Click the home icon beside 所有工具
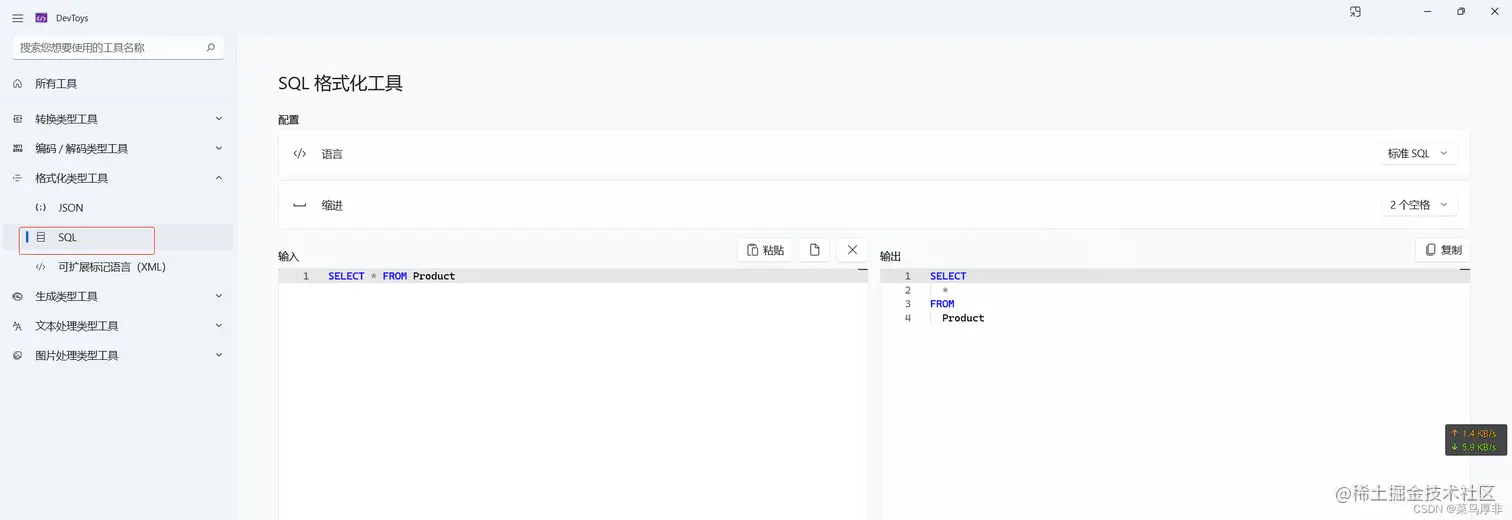The width and height of the screenshot is (1512, 520). pyautogui.click(x=17, y=84)
